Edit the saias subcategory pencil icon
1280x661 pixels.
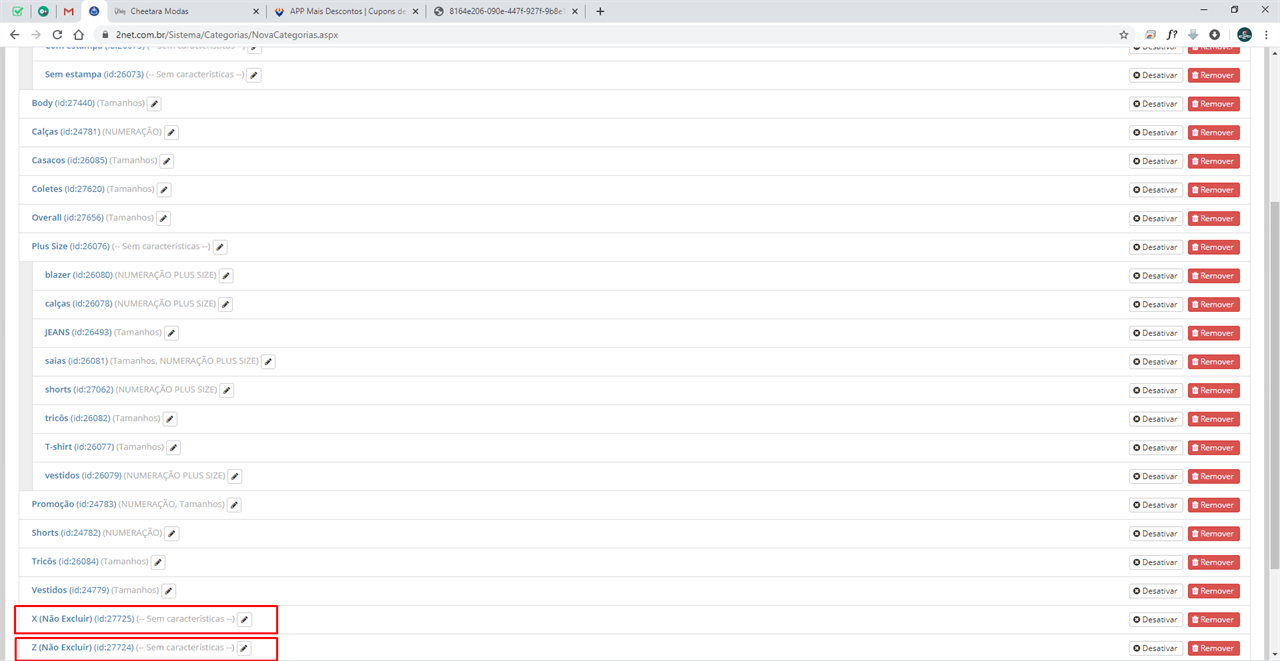268,362
